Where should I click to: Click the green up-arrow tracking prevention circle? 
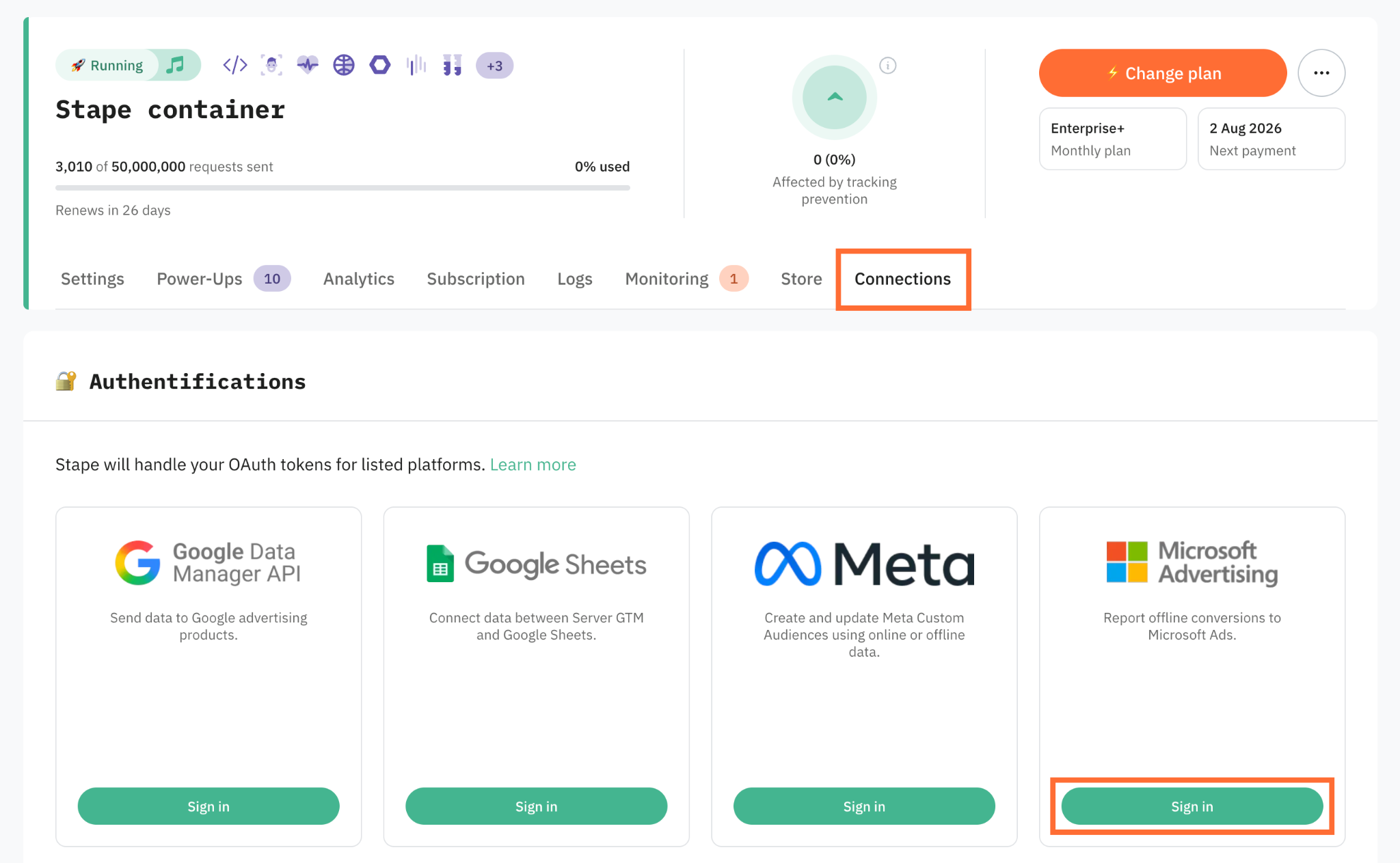pyautogui.click(x=835, y=97)
